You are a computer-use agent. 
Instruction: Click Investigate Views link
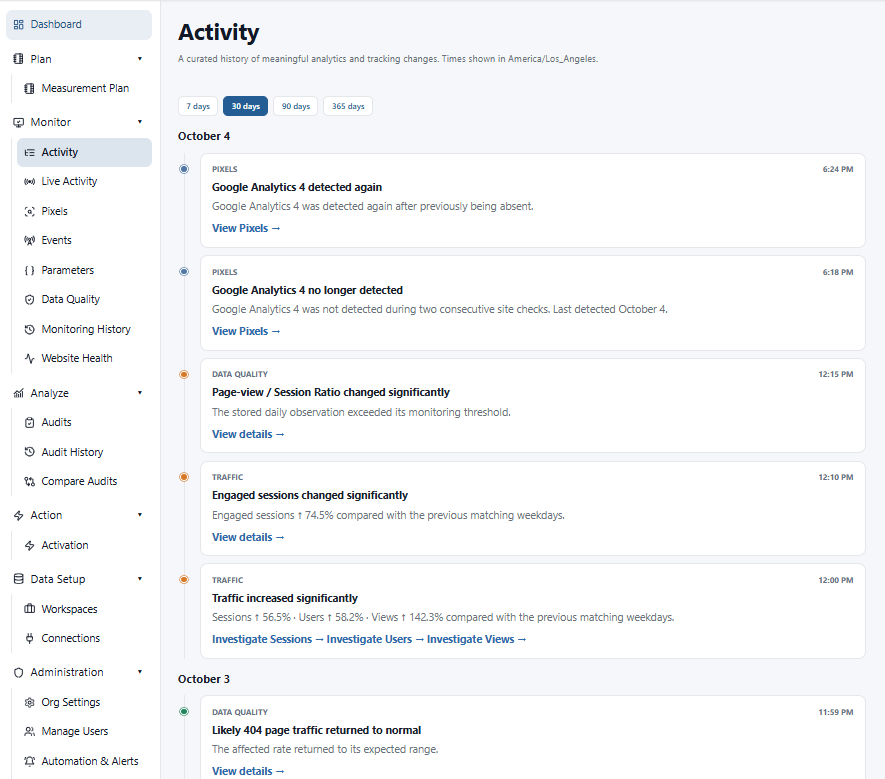point(476,639)
